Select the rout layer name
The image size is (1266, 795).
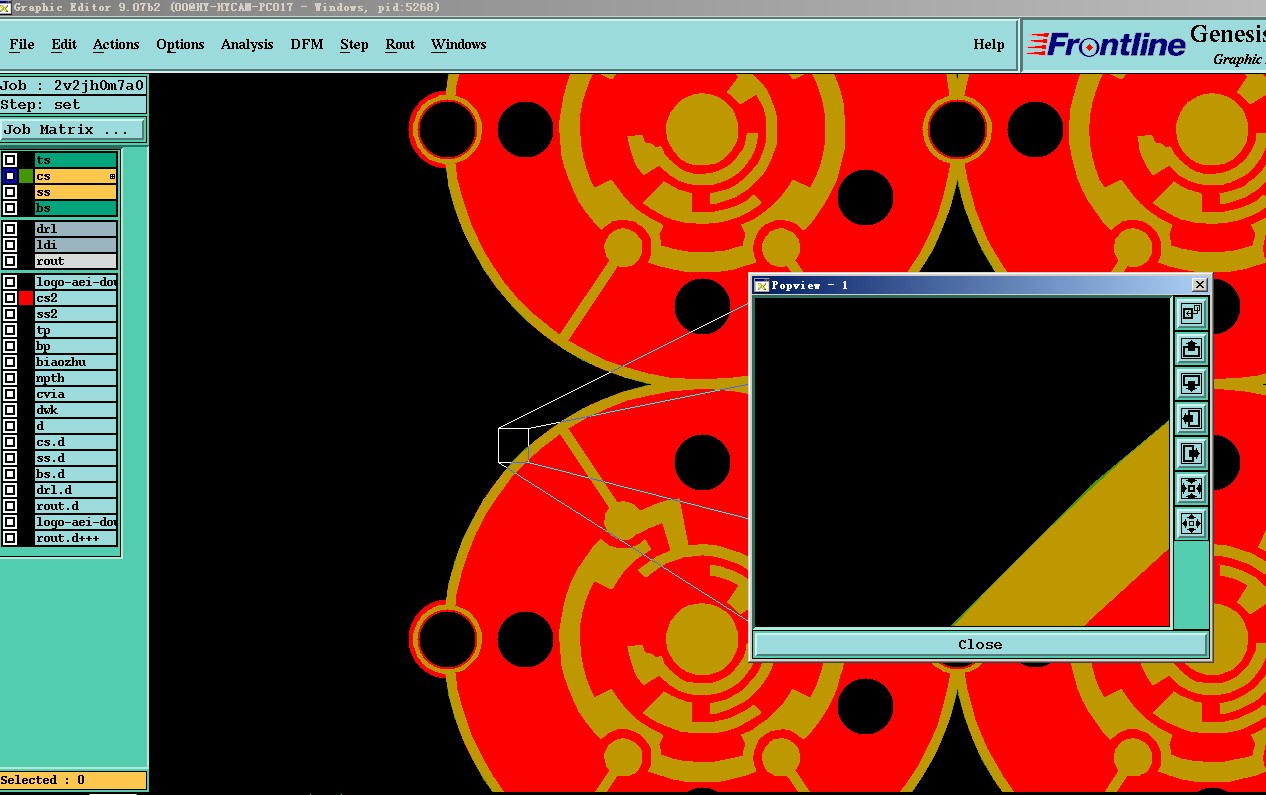pyautogui.click(x=76, y=261)
